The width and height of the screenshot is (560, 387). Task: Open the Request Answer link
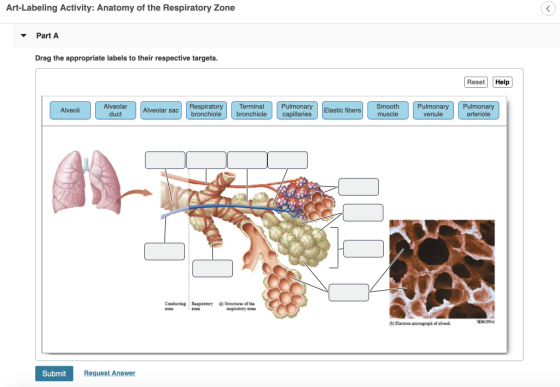110,373
